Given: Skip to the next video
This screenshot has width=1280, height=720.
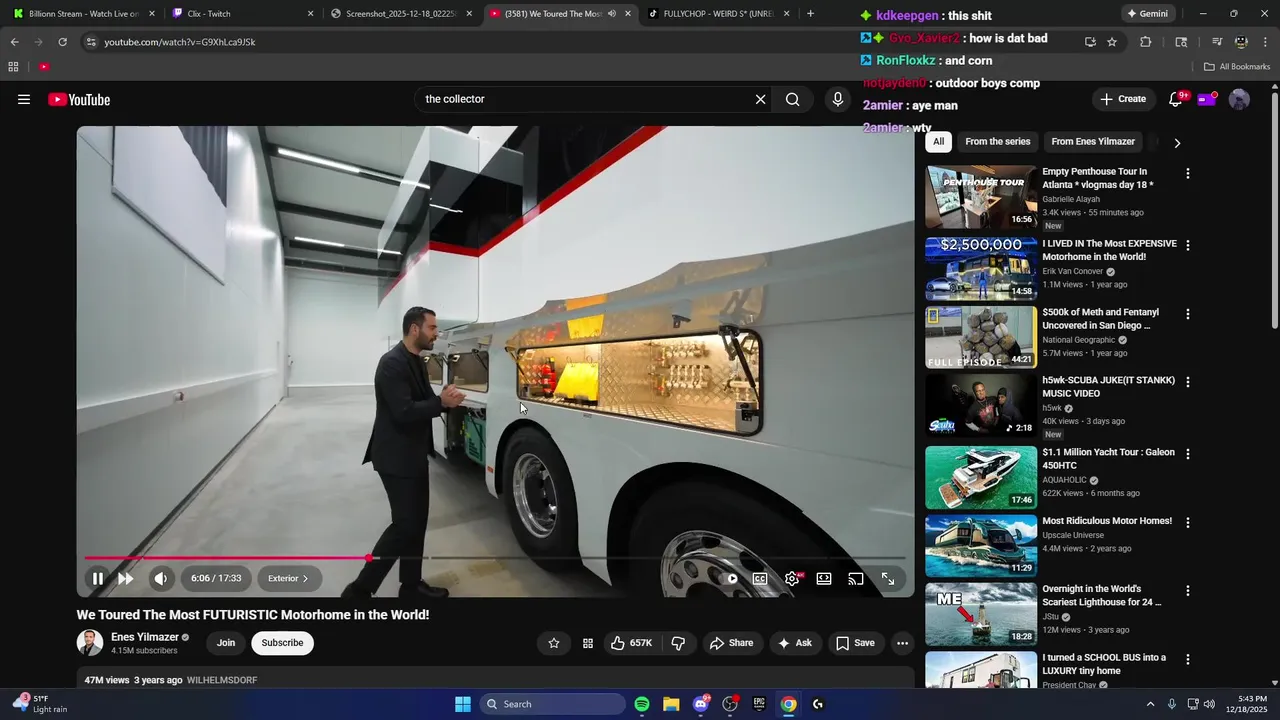Looking at the screenshot, I should (125, 578).
